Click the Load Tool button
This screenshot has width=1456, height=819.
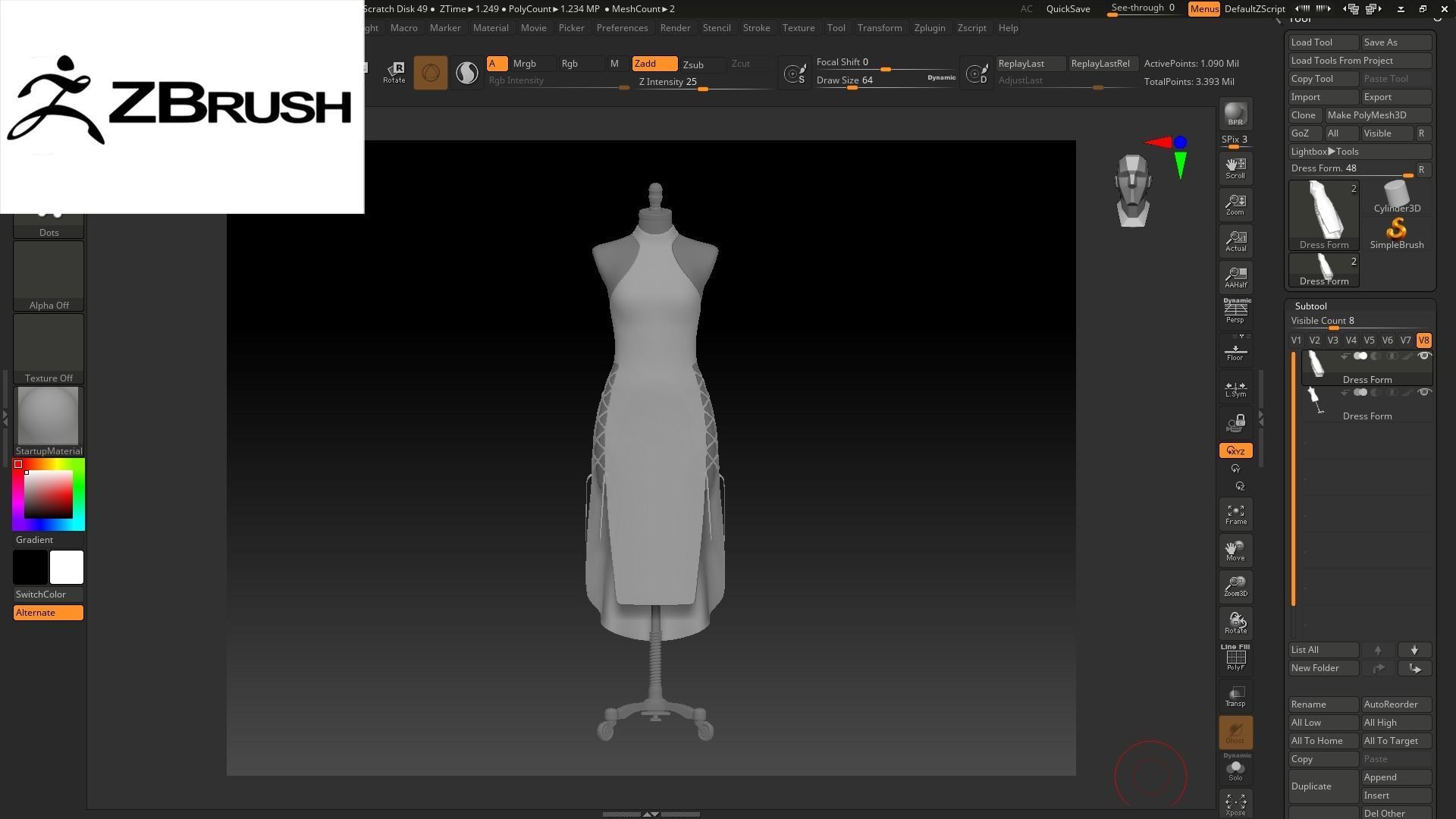(1323, 42)
